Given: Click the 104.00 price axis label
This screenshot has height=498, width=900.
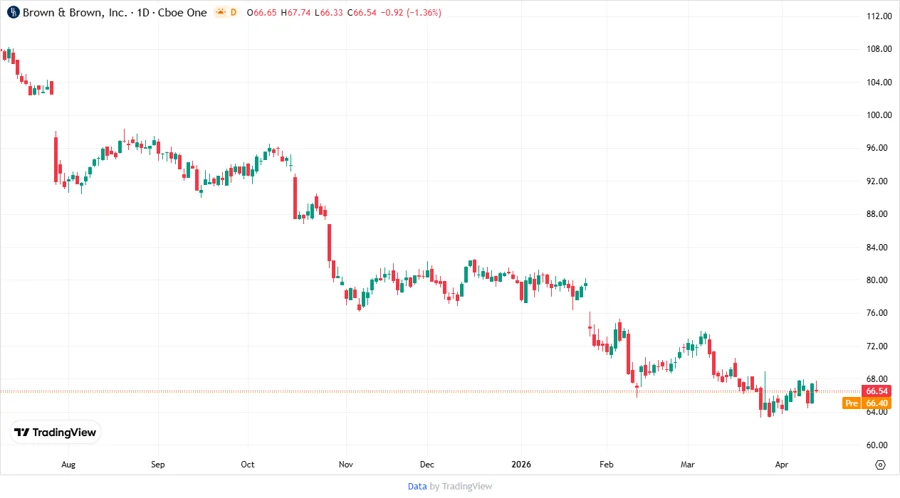Looking at the screenshot, I should [879, 82].
